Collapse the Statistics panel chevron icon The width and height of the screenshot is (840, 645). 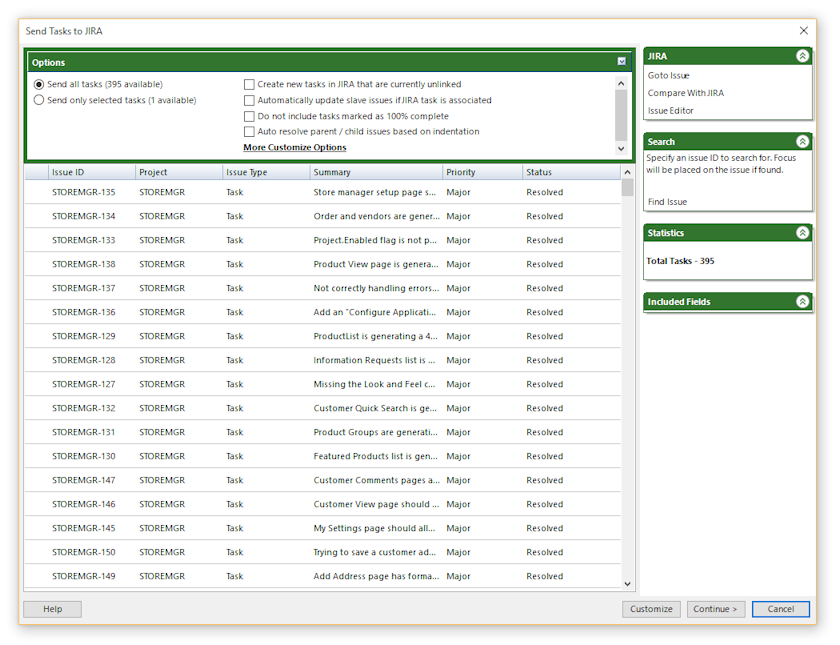pyautogui.click(x=802, y=232)
